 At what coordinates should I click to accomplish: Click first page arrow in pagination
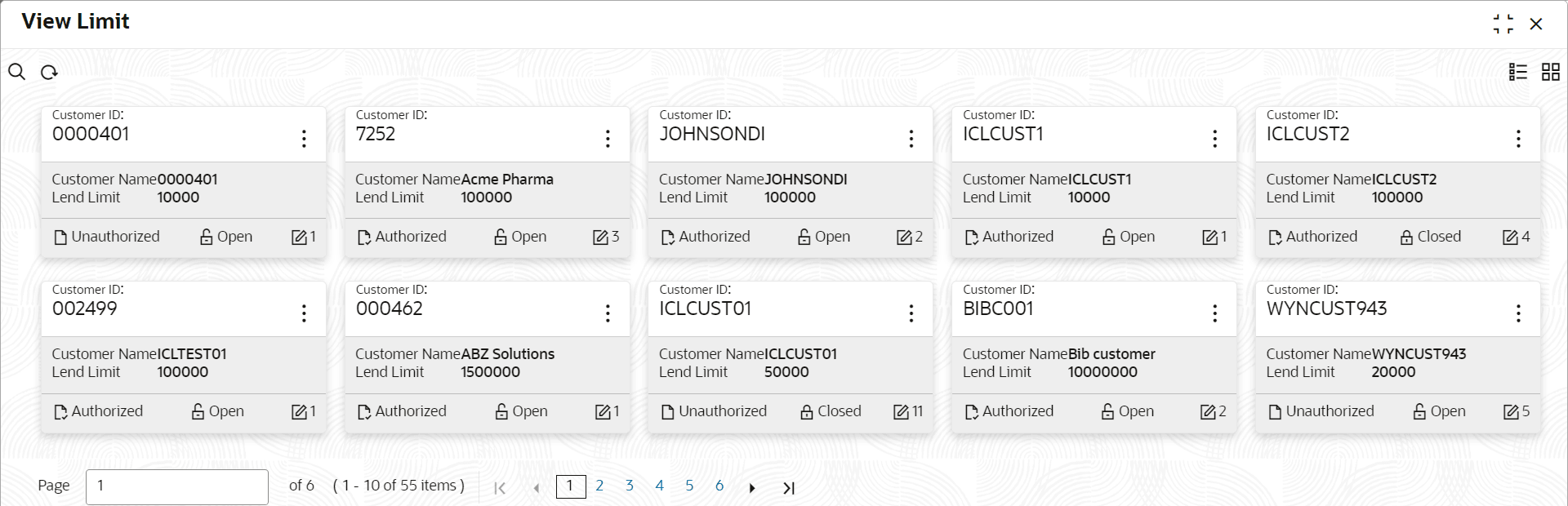point(500,488)
